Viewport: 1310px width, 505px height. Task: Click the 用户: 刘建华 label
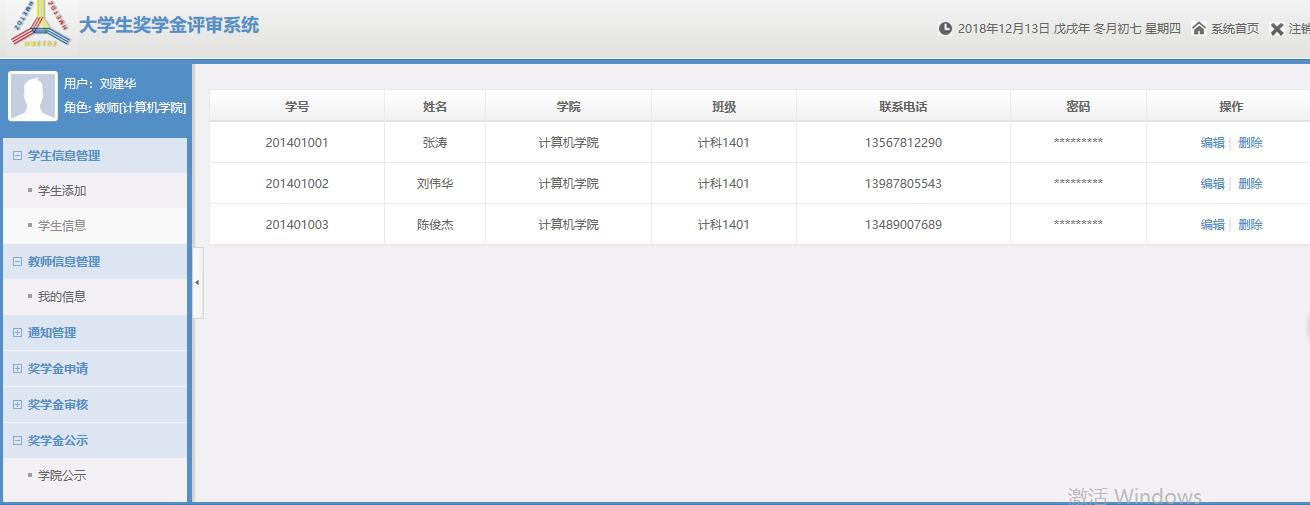(x=100, y=84)
